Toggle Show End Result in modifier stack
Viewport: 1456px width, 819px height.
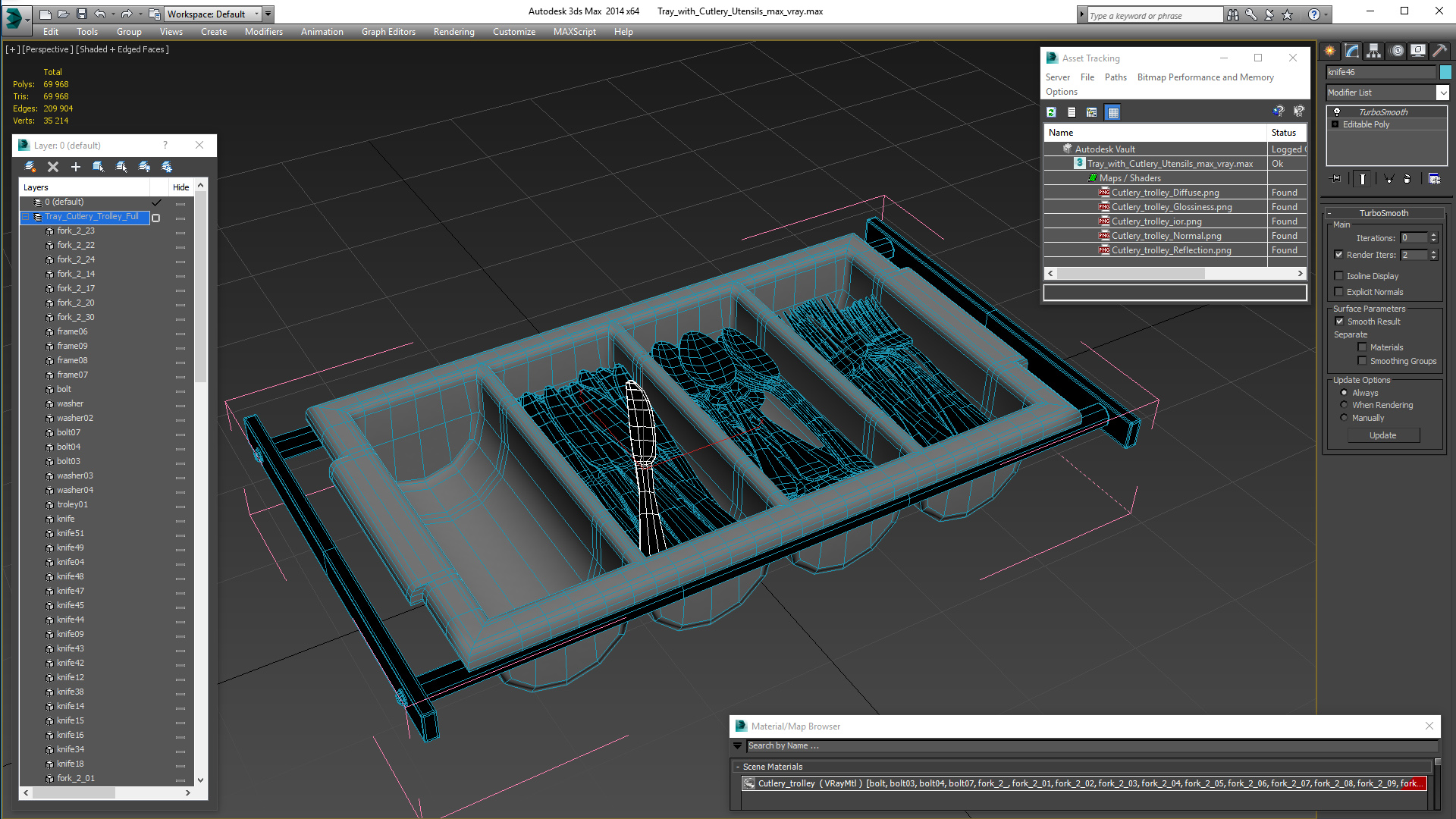point(1363,179)
